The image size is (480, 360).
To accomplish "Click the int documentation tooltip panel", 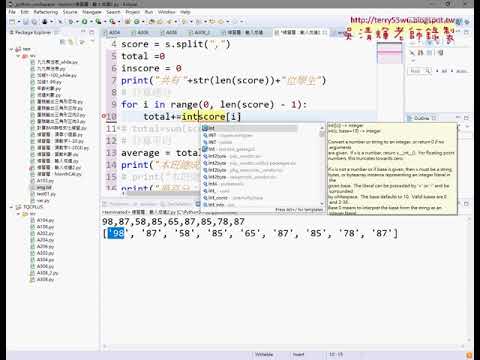I will (x=392, y=169).
